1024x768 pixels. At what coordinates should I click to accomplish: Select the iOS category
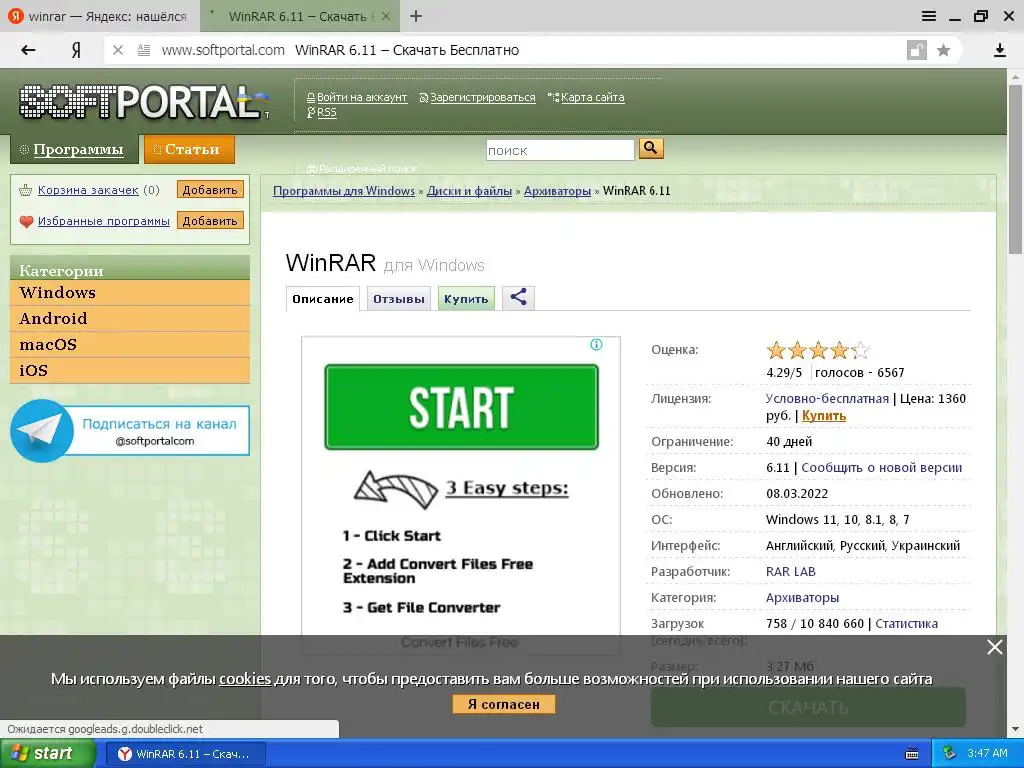(x=130, y=370)
